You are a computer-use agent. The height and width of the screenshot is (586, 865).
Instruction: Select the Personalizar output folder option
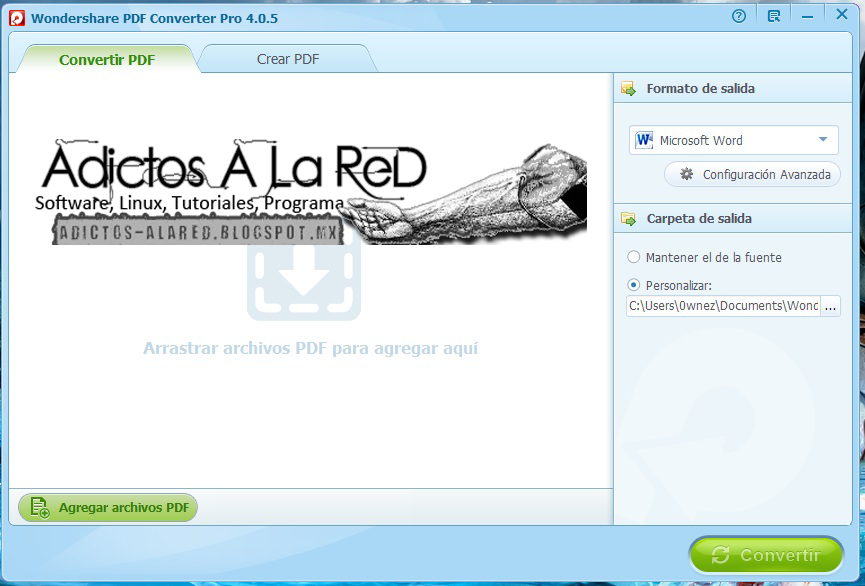[633, 283]
